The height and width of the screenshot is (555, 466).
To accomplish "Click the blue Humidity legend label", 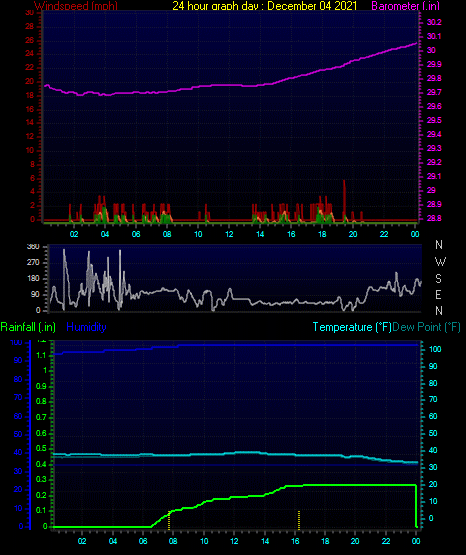I will 86,327.
